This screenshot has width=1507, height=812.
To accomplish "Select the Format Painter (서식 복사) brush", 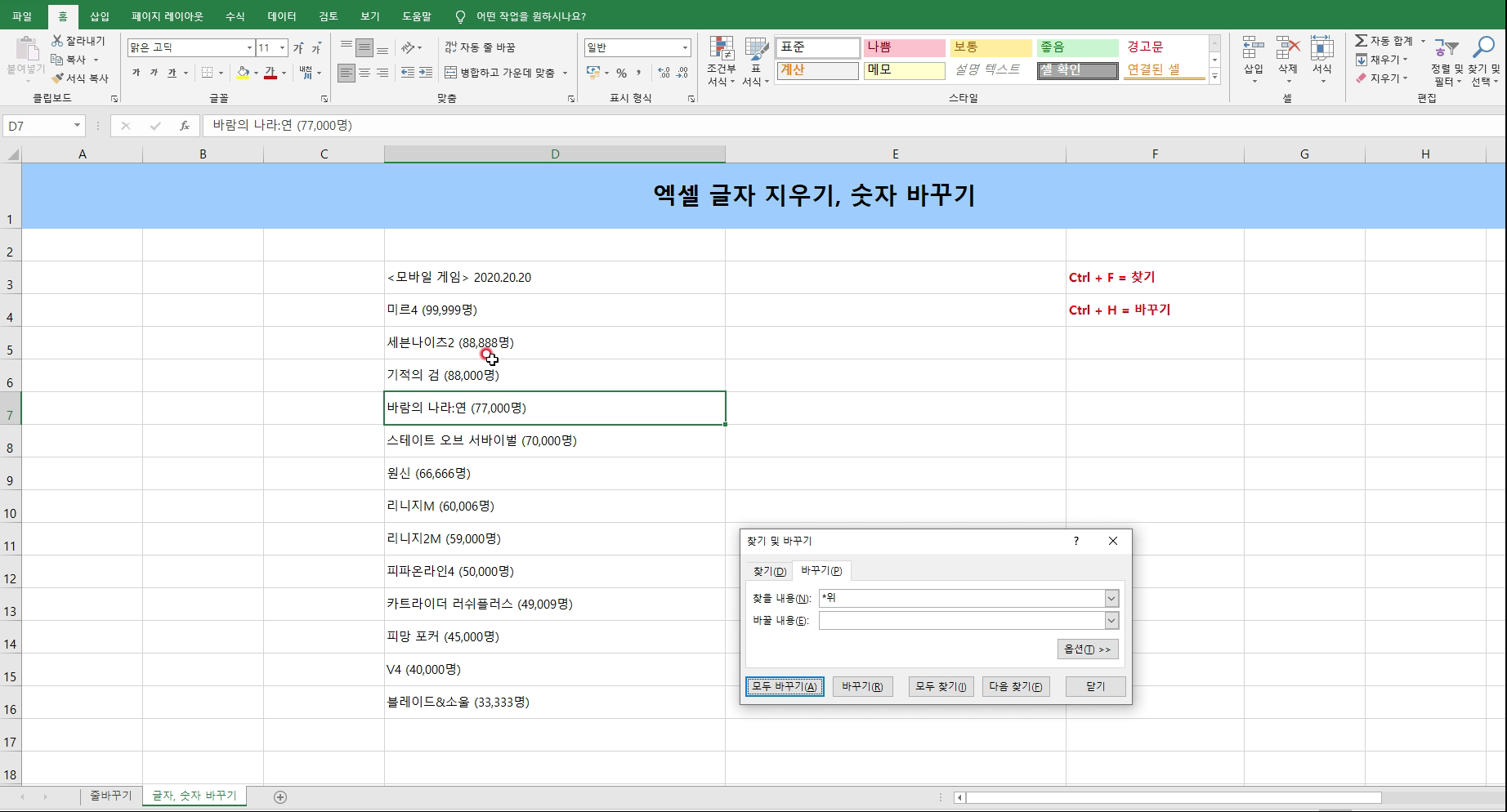I will click(x=80, y=78).
